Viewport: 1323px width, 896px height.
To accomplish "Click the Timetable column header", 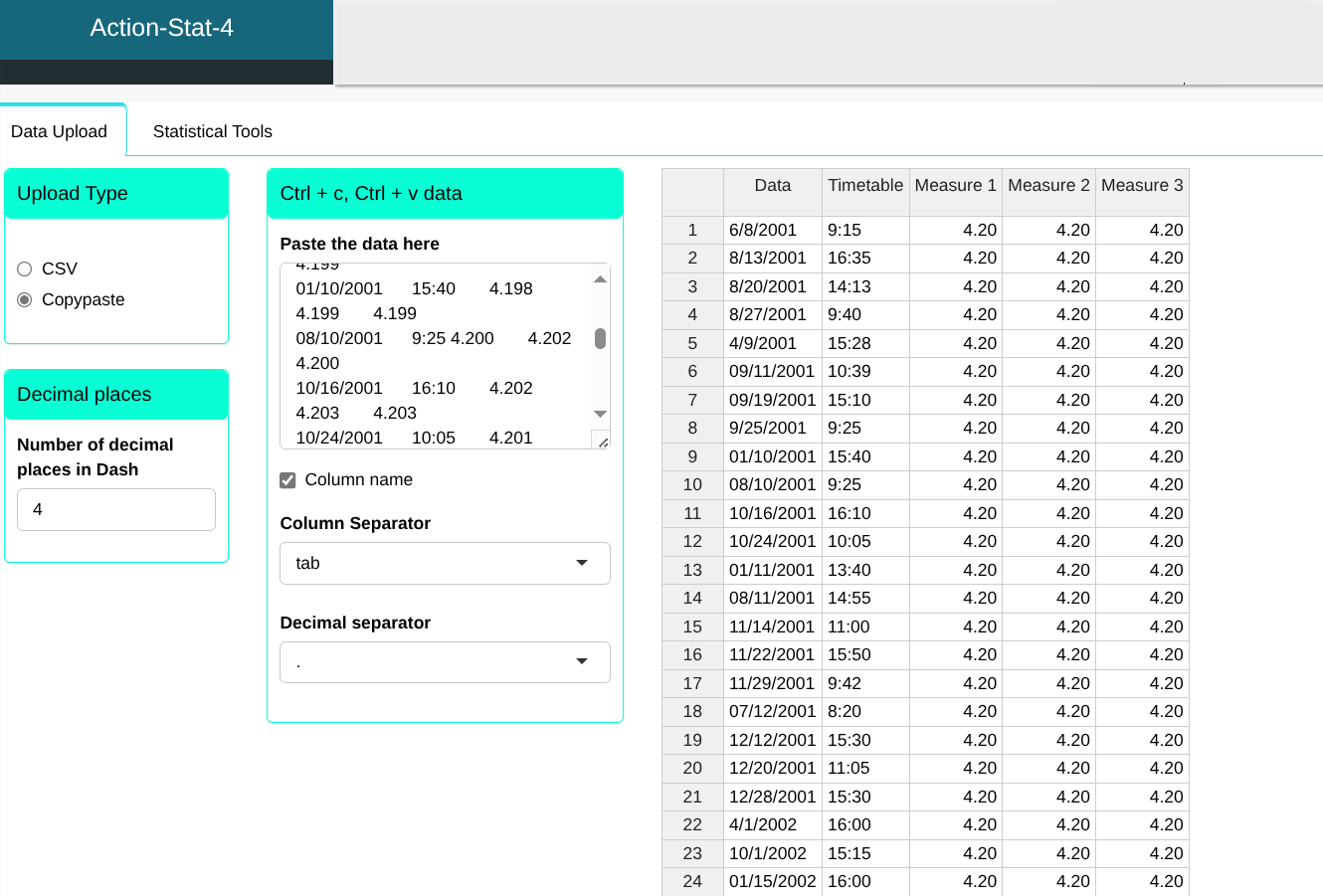I will tap(865, 186).
